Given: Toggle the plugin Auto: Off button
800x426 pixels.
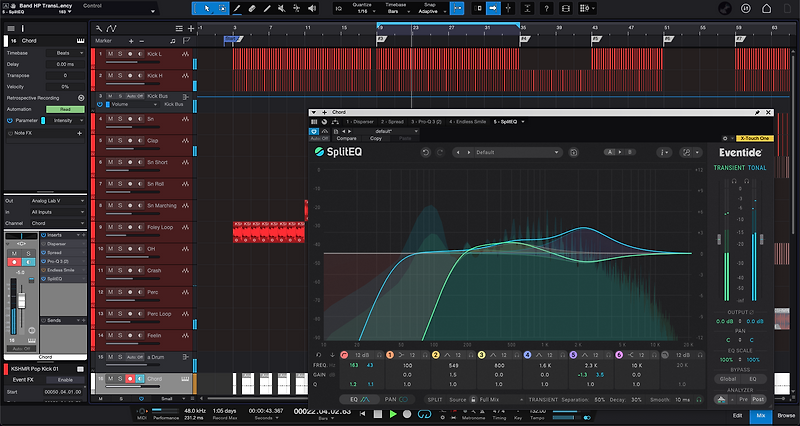Looking at the screenshot, I should [x=319, y=138].
